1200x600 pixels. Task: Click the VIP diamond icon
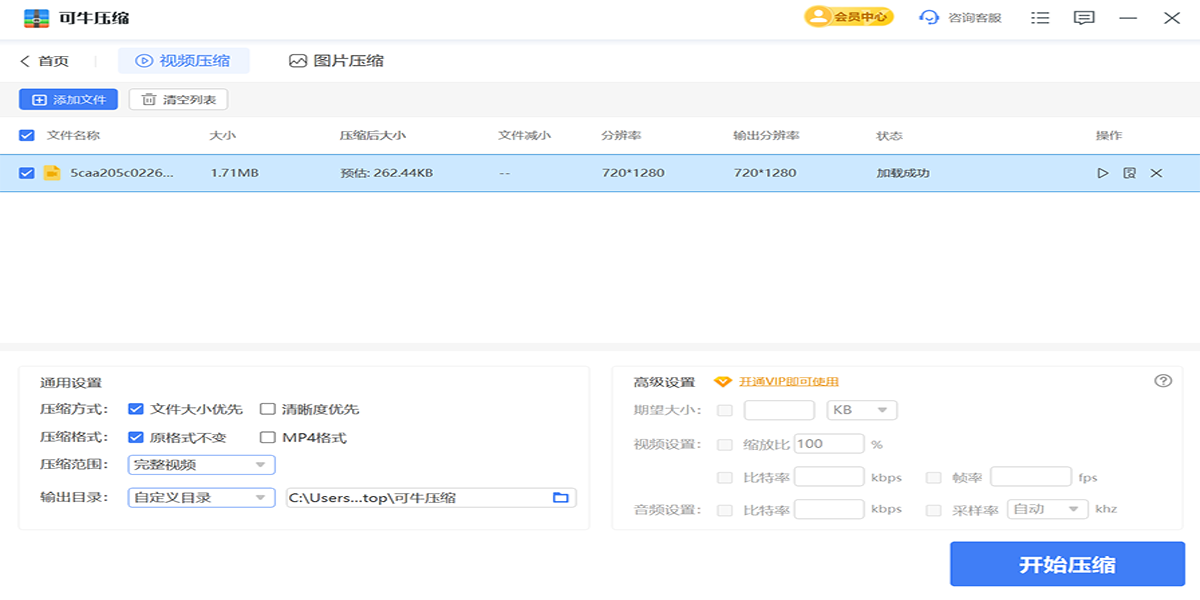click(723, 382)
